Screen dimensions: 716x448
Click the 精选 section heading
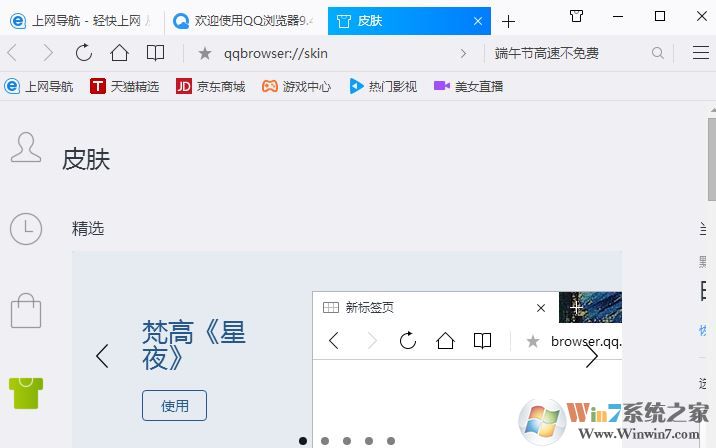(88, 229)
